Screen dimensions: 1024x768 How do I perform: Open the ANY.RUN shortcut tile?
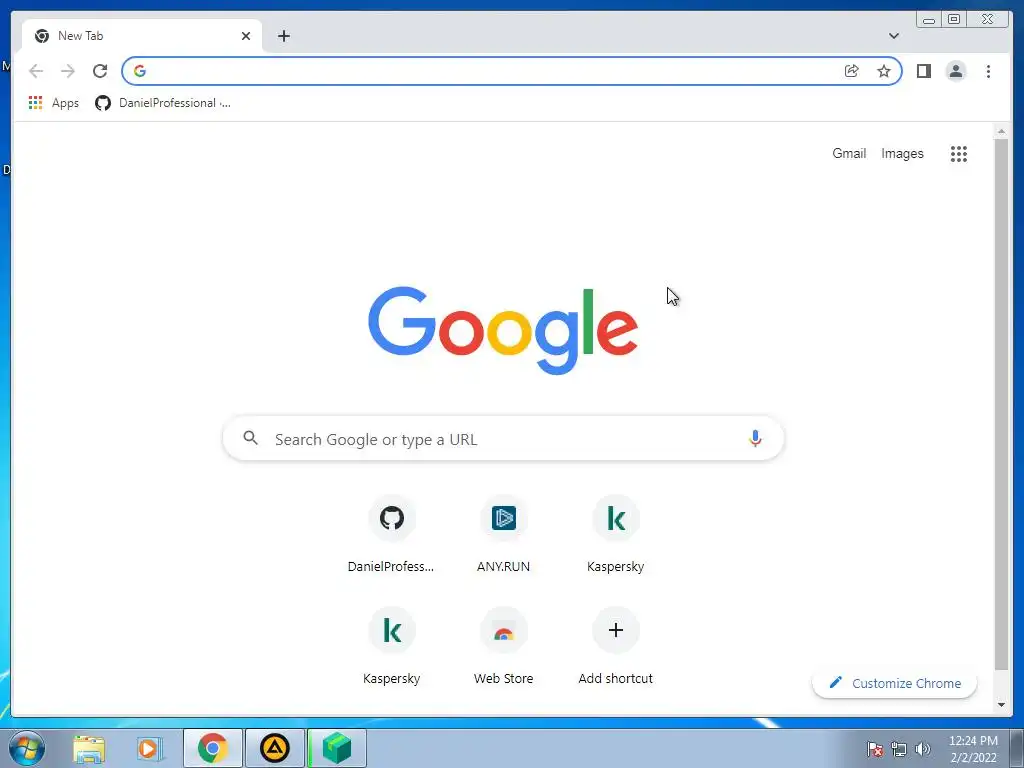click(x=504, y=534)
